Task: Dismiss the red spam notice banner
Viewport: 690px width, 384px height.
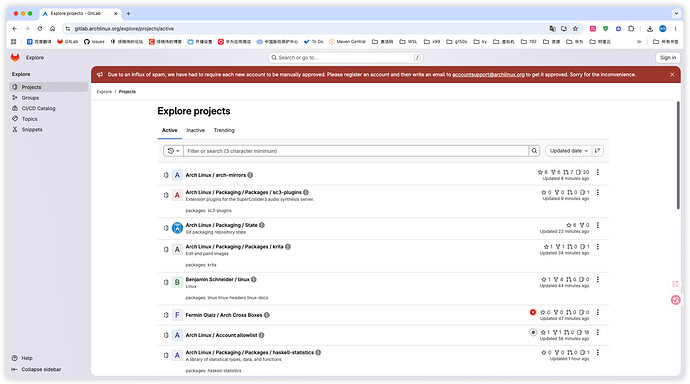Action: click(x=672, y=74)
